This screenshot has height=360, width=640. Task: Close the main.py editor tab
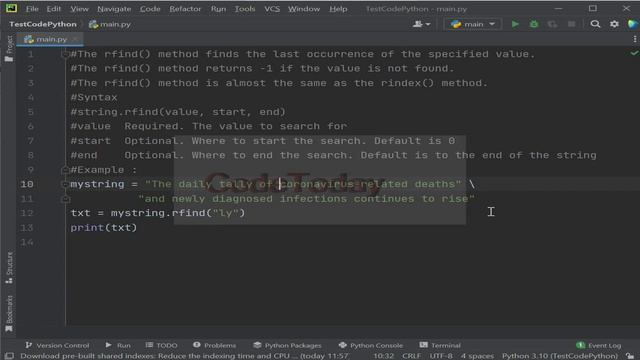click(75, 39)
